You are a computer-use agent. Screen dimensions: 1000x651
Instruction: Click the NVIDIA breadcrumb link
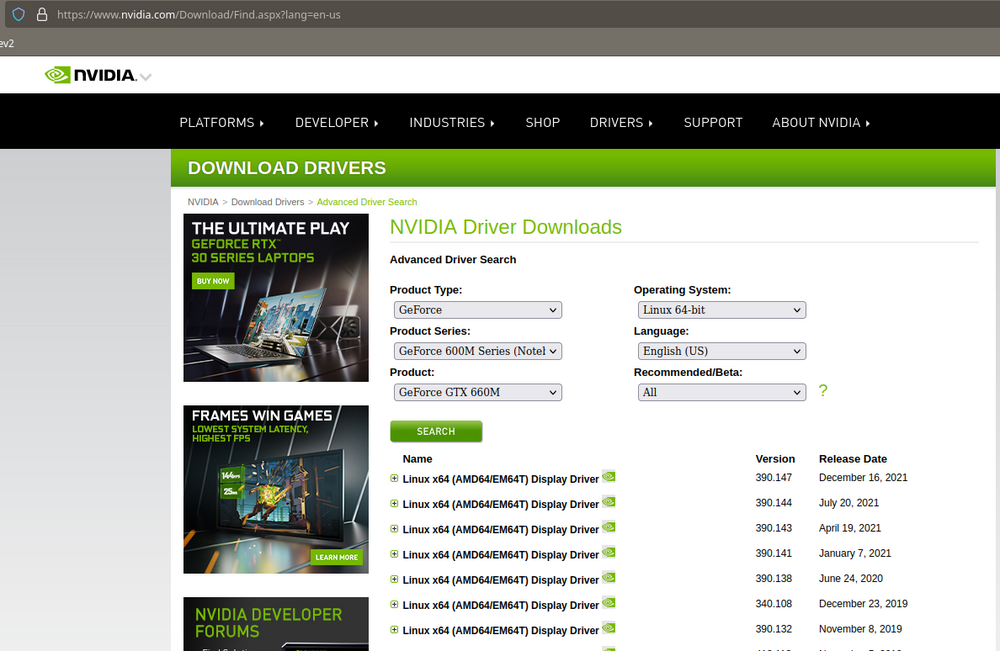tap(203, 202)
